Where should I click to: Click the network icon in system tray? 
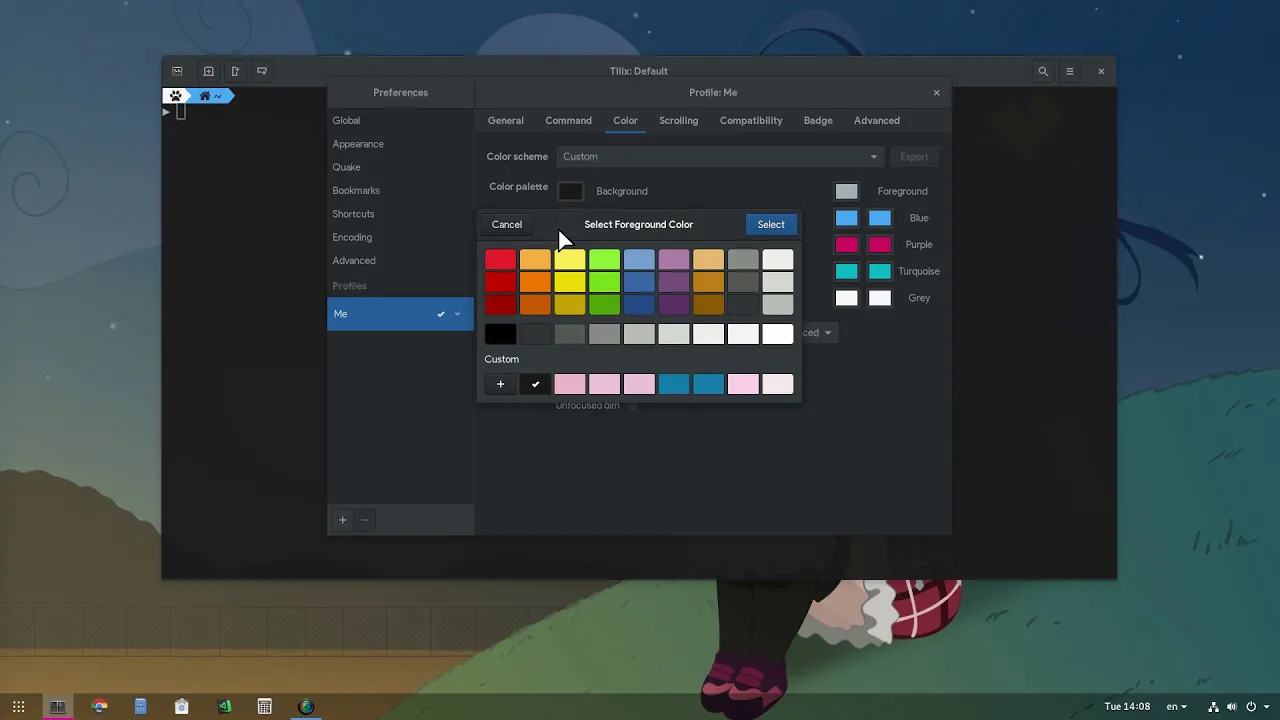click(x=1213, y=706)
